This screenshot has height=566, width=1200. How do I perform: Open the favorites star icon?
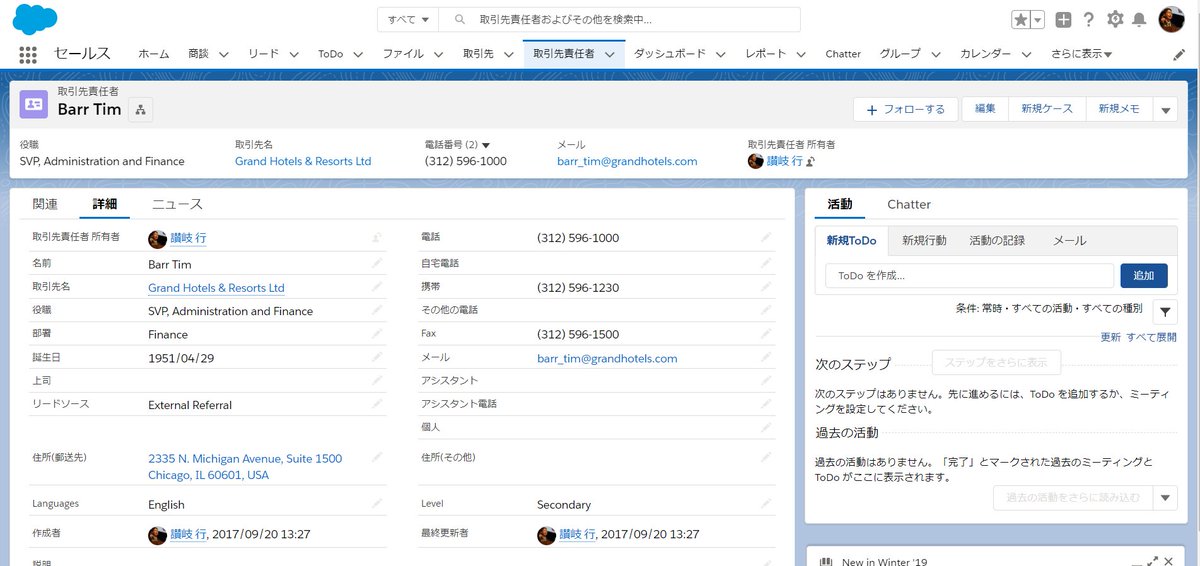point(1020,19)
